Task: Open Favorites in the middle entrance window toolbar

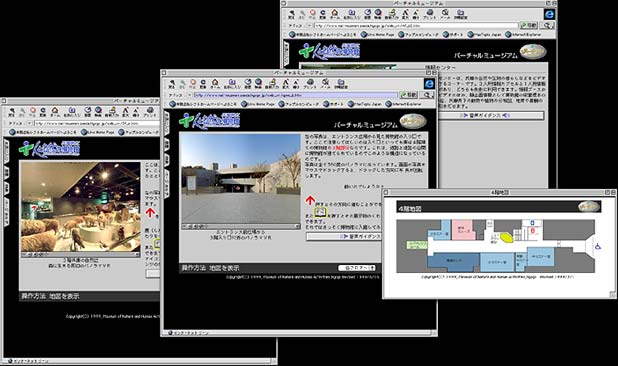Action: tap(232, 84)
